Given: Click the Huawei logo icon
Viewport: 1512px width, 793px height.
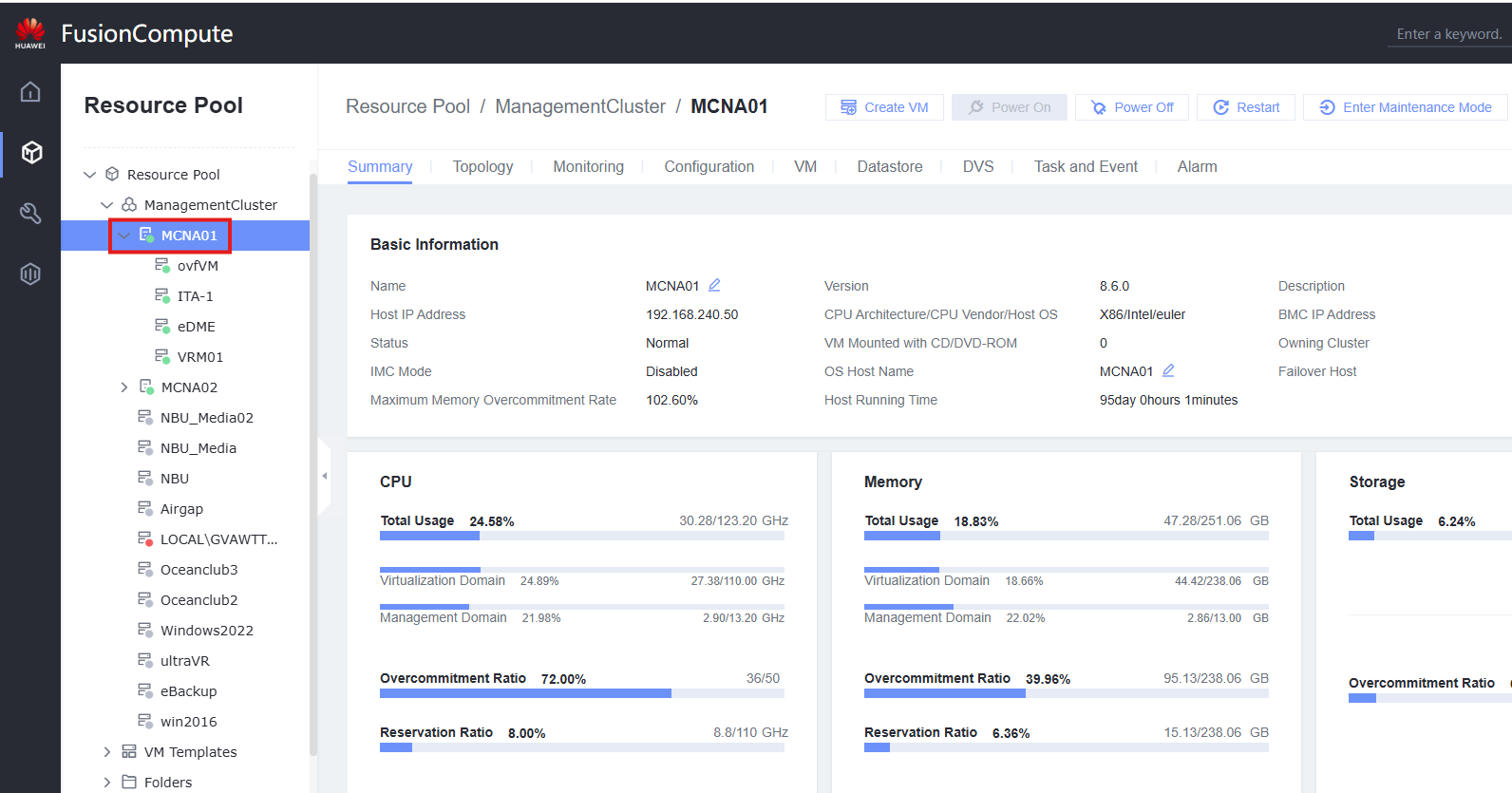Looking at the screenshot, I should click(x=29, y=32).
